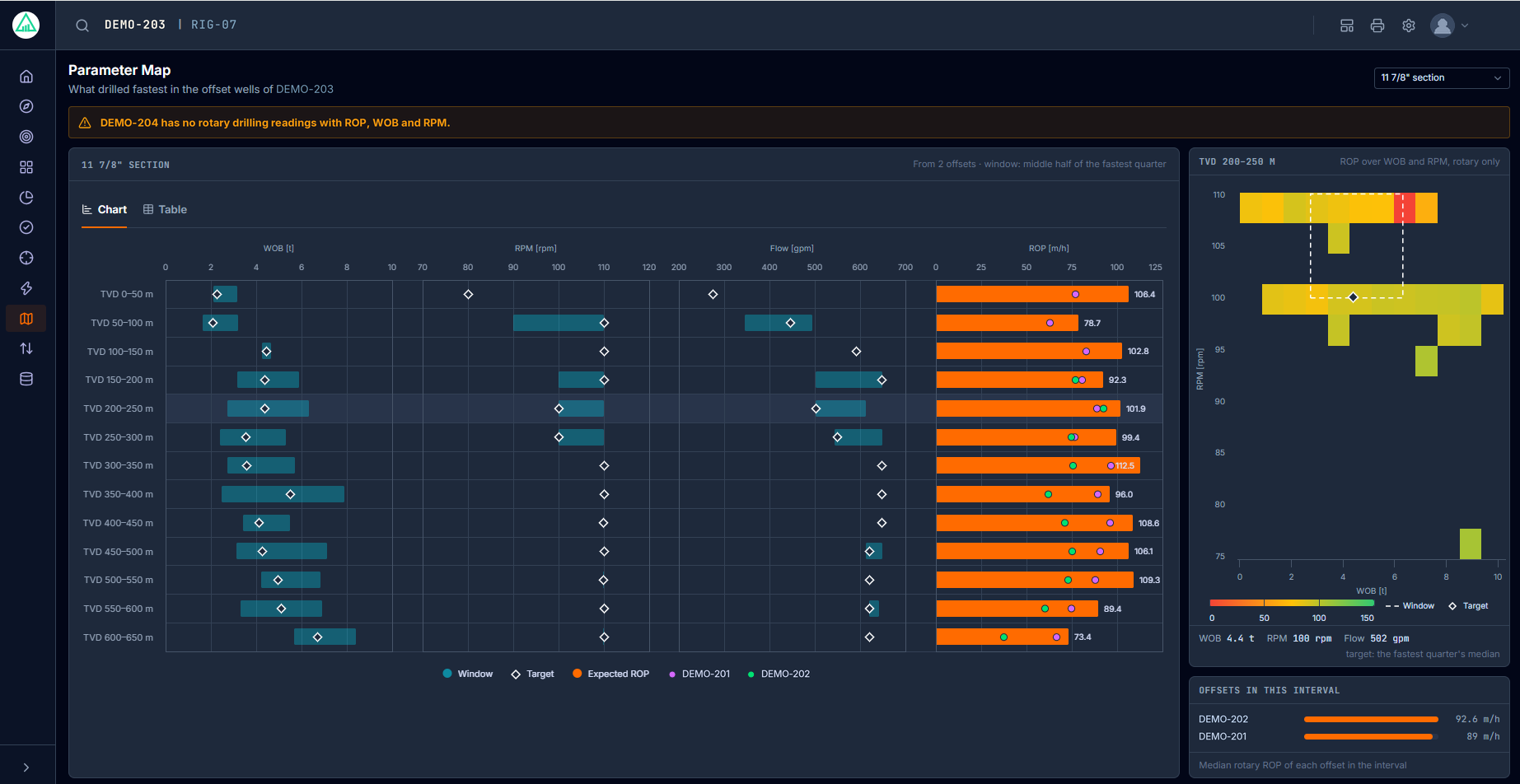The height and width of the screenshot is (784, 1520).
Task: Go to Home sidebar icon
Action: click(x=26, y=77)
